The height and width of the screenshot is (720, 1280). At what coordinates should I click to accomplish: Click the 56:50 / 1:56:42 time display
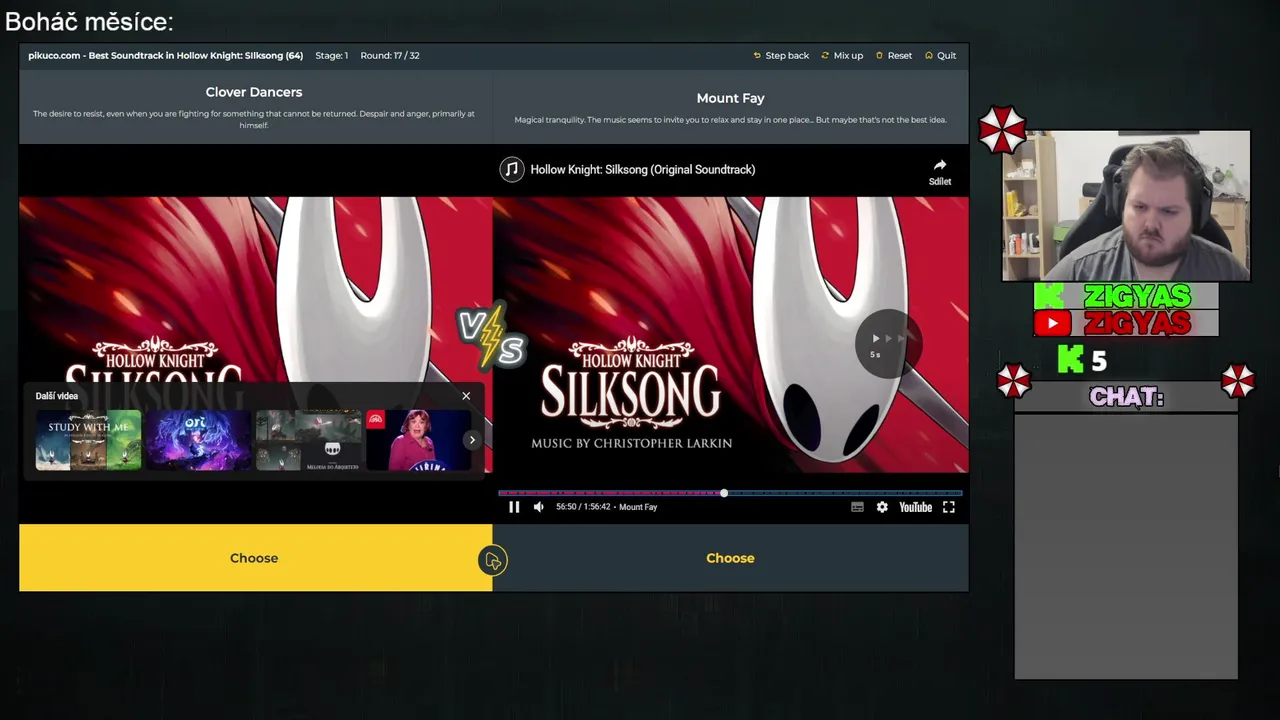click(583, 507)
